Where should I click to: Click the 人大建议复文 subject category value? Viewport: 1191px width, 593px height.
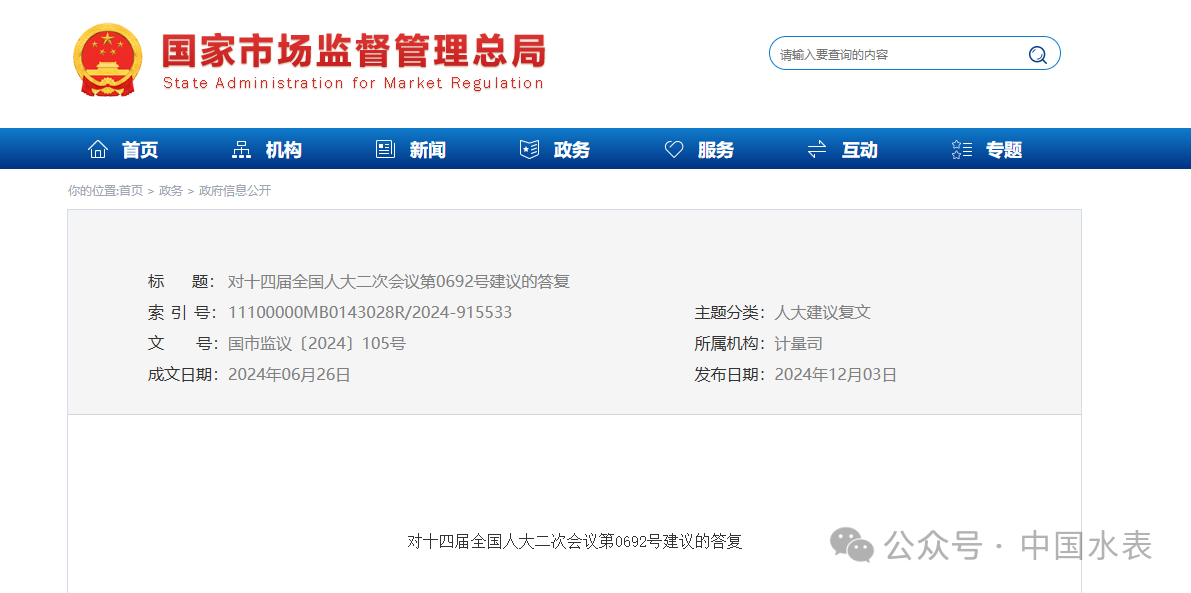(822, 313)
